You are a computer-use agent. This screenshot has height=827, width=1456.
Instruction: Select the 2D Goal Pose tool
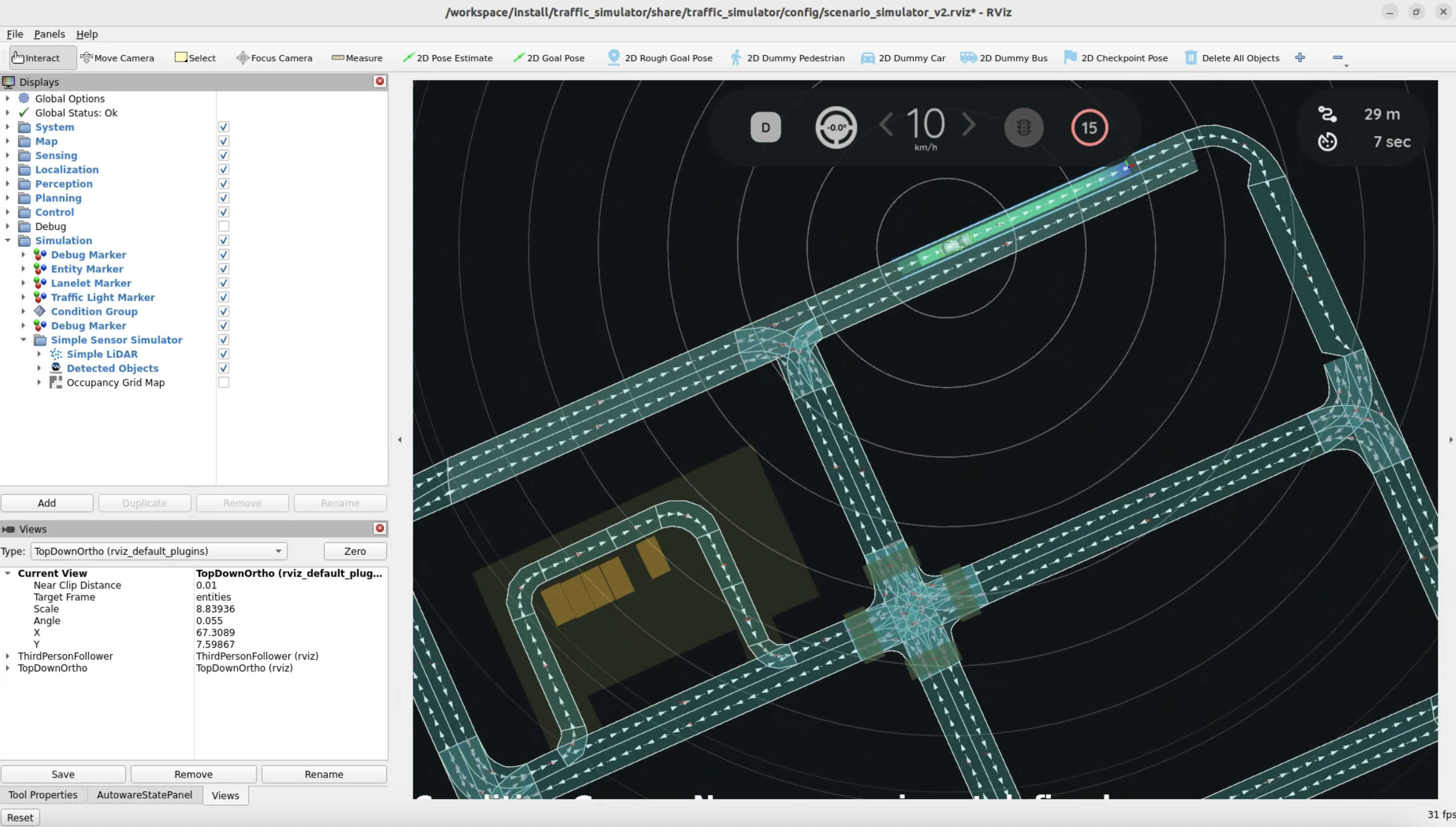point(549,58)
